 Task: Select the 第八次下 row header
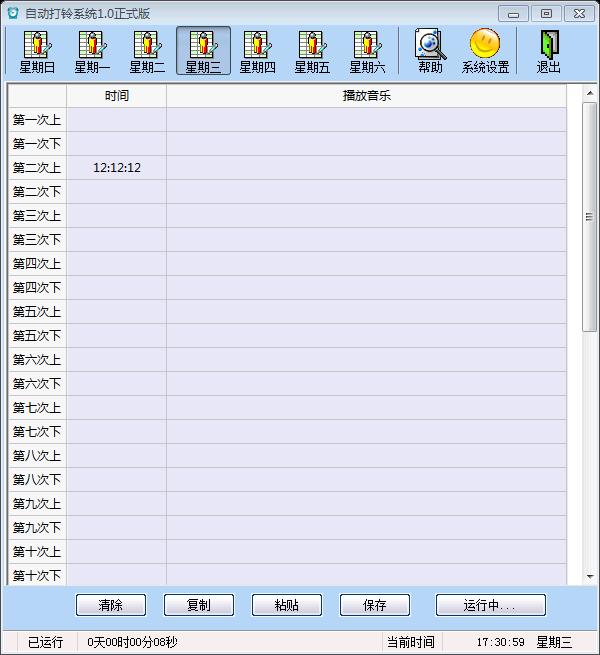pos(37,480)
